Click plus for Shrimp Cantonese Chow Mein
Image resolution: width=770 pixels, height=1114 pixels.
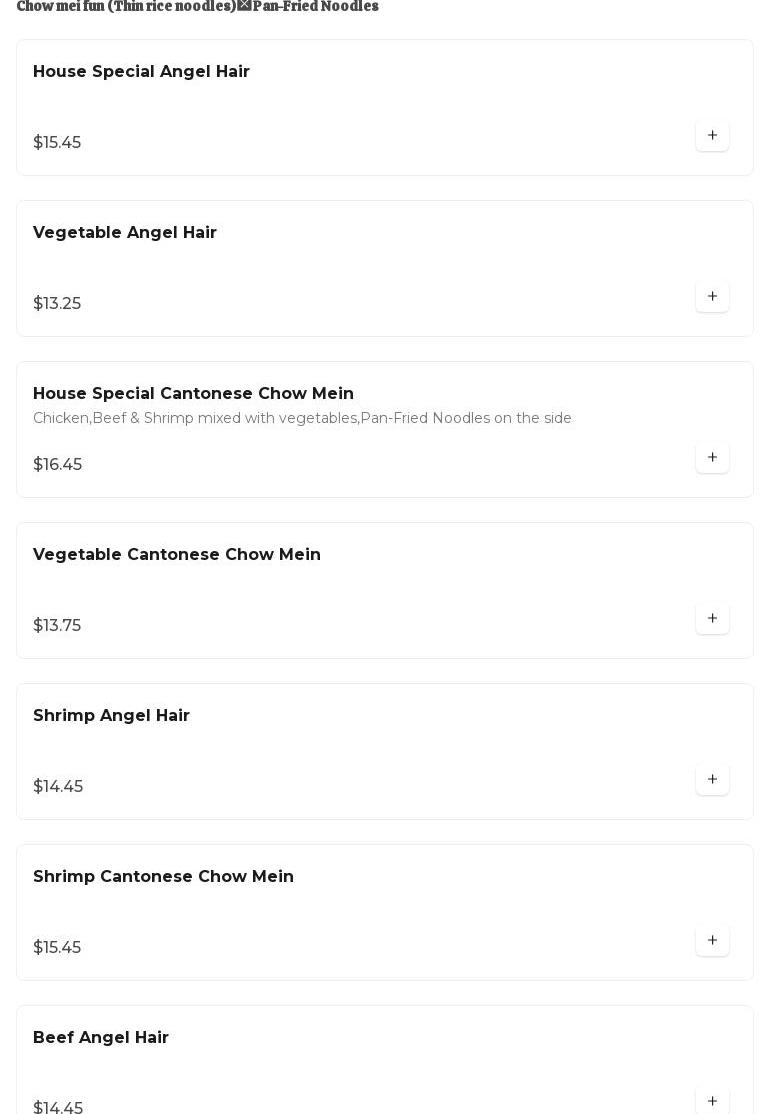point(712,941)
